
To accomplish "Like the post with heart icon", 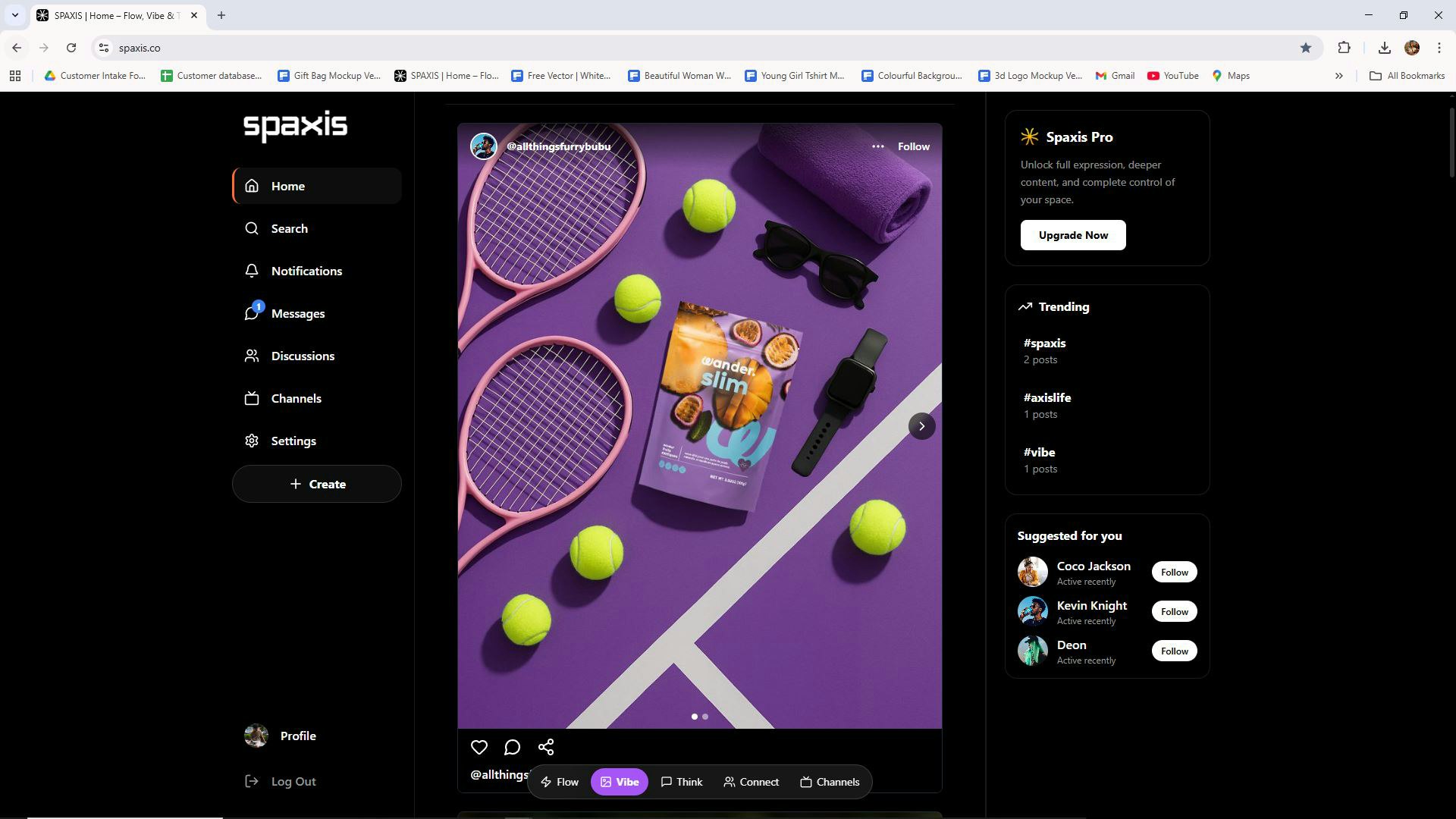I will [479, 747].
